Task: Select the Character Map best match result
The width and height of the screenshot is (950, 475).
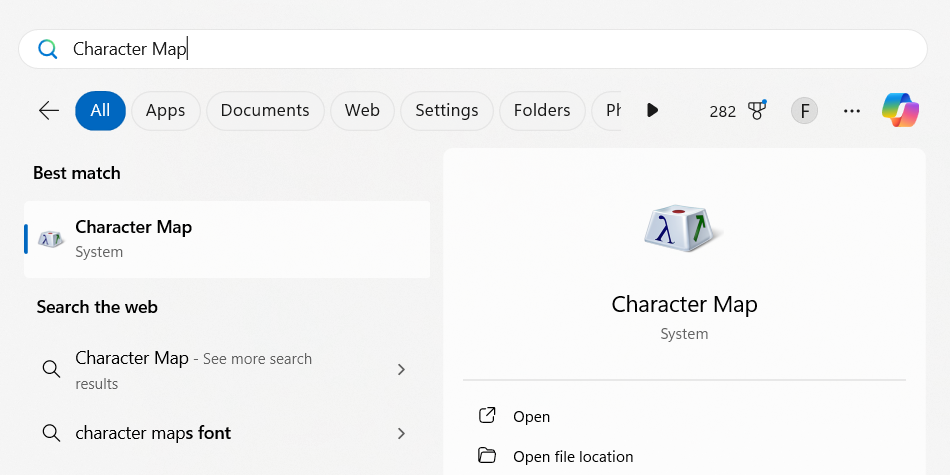Action: (227, 239)
